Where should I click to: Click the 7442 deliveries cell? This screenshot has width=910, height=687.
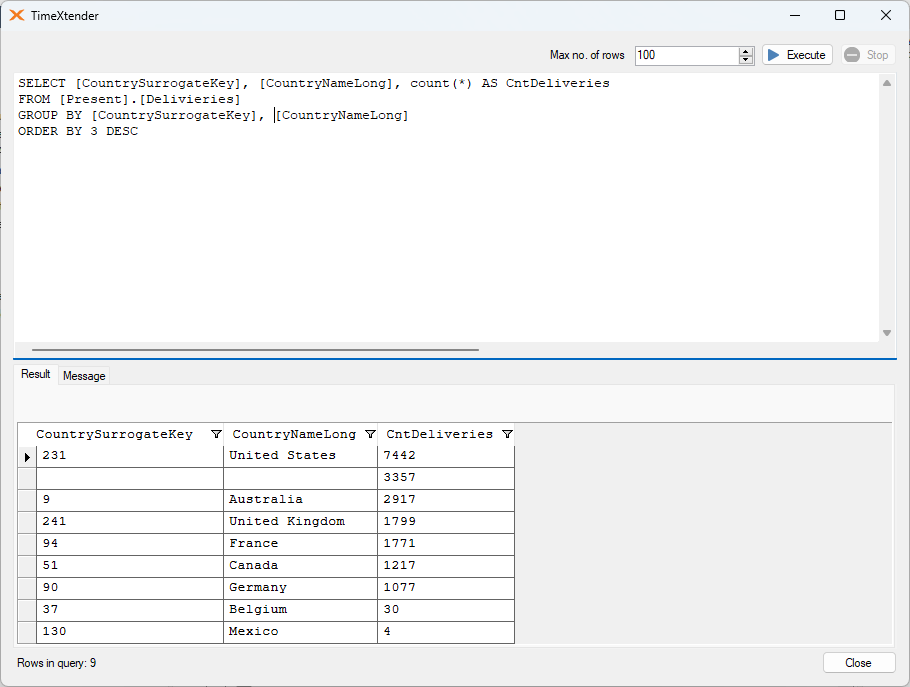446,456
